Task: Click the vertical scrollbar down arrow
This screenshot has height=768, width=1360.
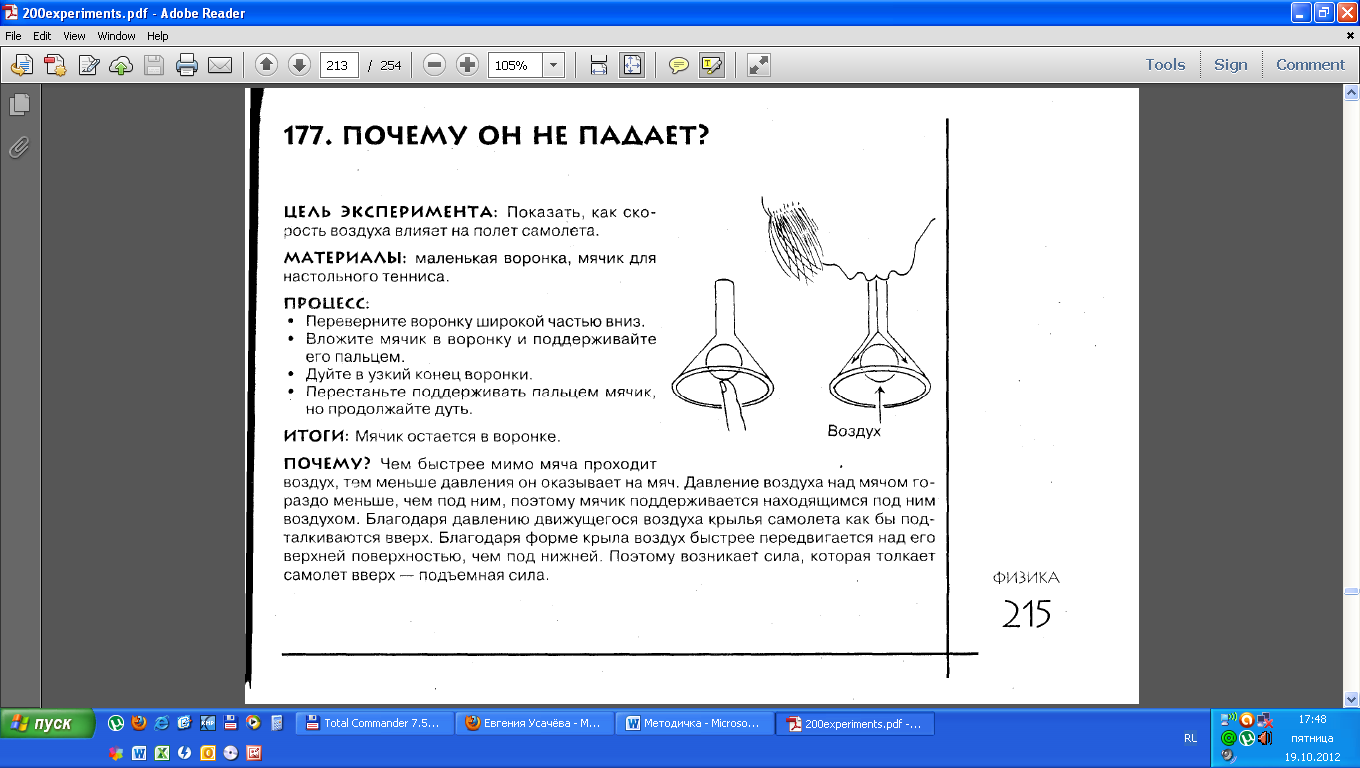Action: click(1351, 698)
